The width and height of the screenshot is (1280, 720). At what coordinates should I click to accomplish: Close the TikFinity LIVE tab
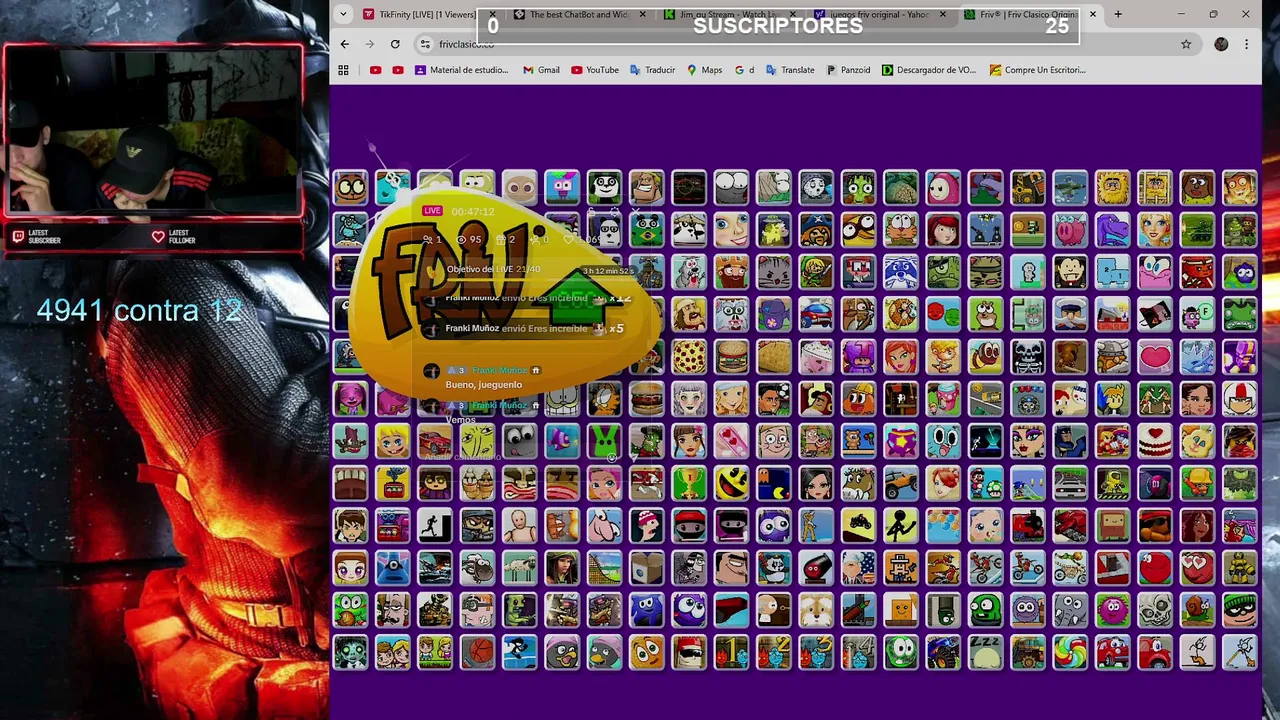tap(492, 14)
